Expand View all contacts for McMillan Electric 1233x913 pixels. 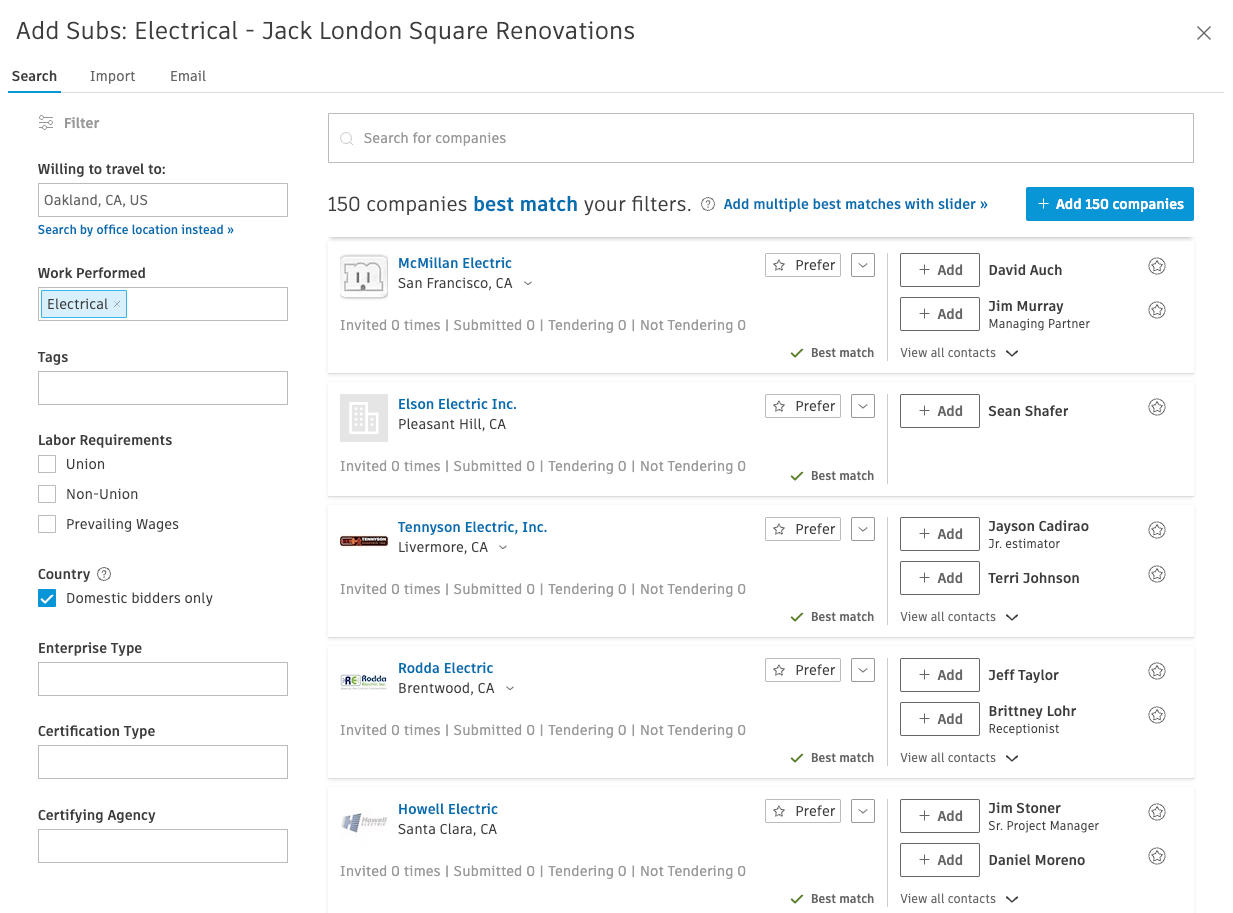[959, 353]
